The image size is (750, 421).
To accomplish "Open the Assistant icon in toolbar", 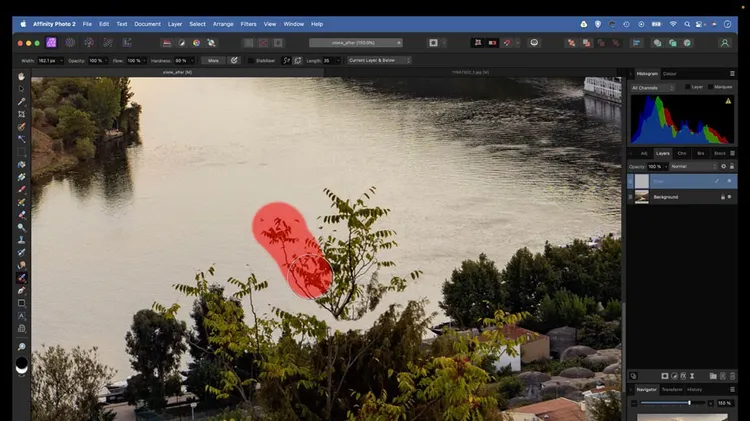I will tap(534, 43).
